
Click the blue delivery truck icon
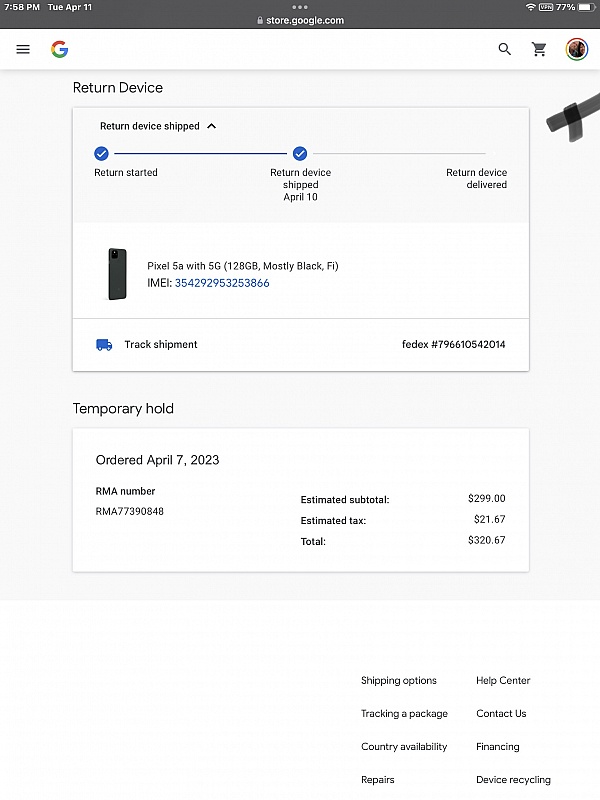coord(104,345)
